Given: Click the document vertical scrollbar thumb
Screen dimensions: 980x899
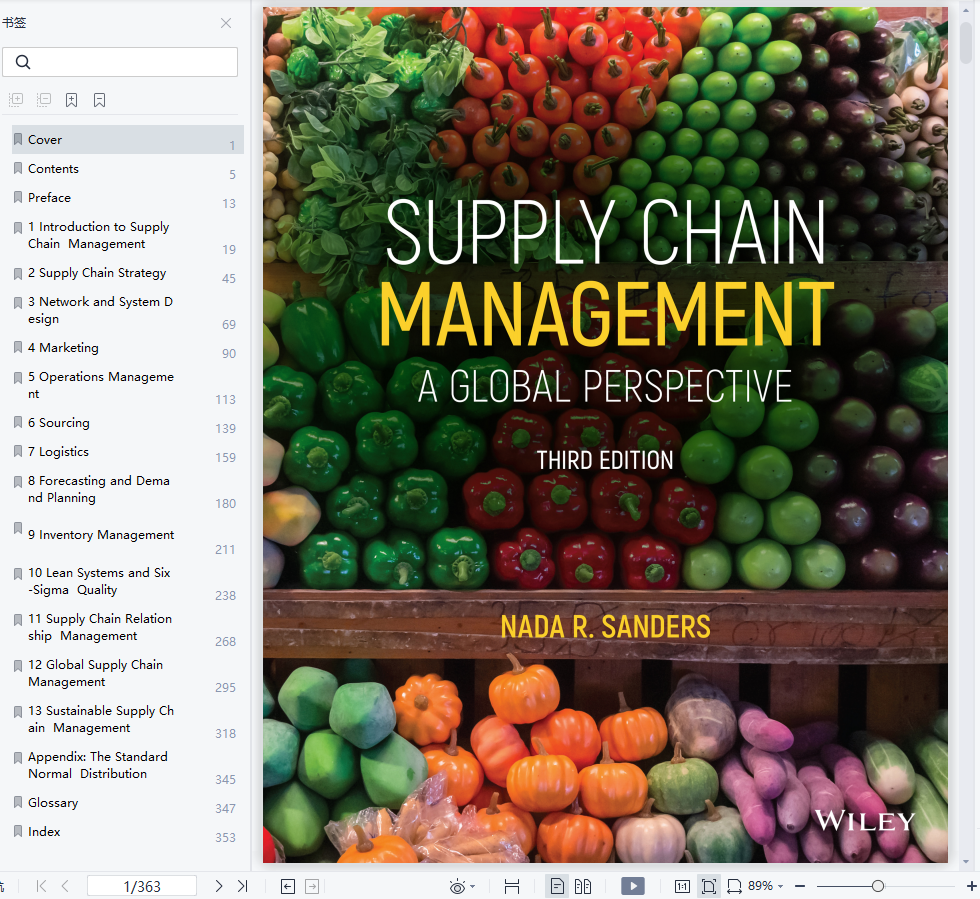Looking at the screenshot, I should (x=966, y=42).
